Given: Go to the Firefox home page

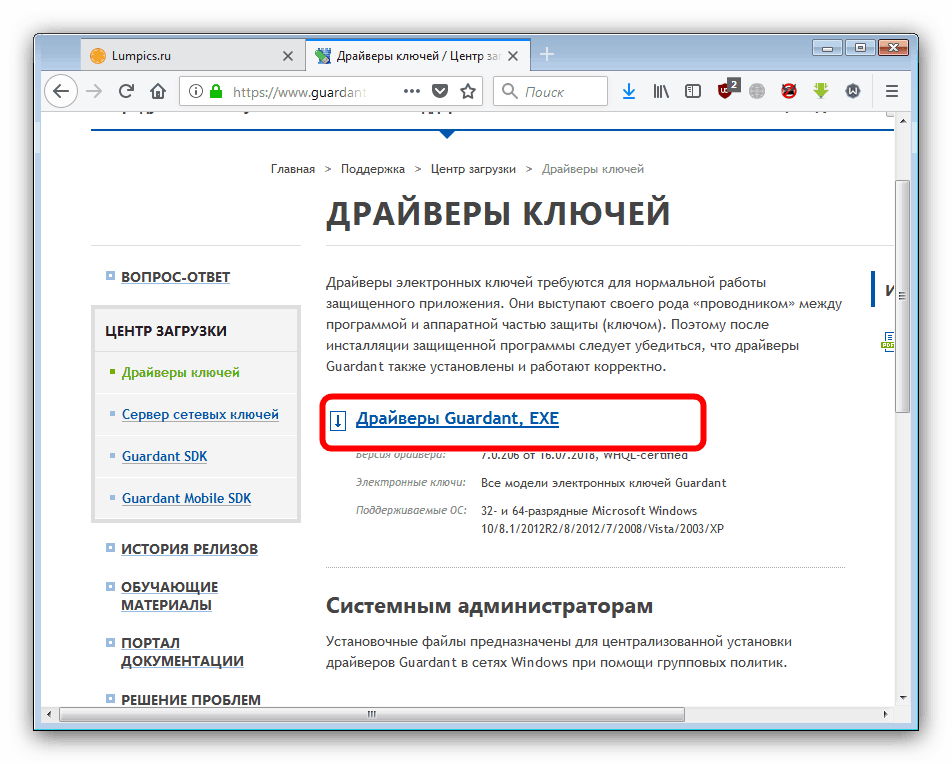Looking at the screenshot, I should 158,92.
